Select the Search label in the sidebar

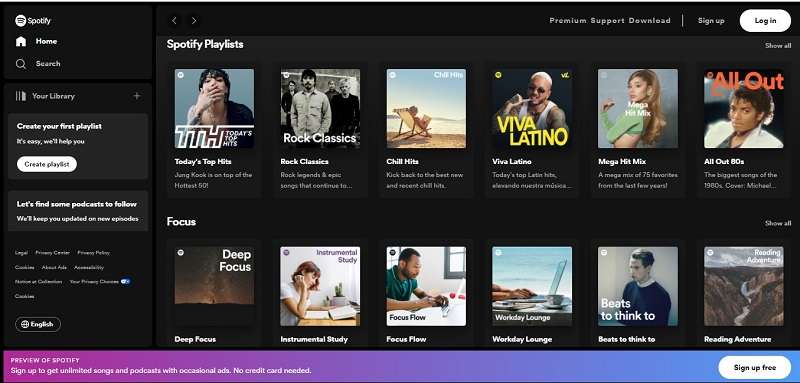[48, 64]
